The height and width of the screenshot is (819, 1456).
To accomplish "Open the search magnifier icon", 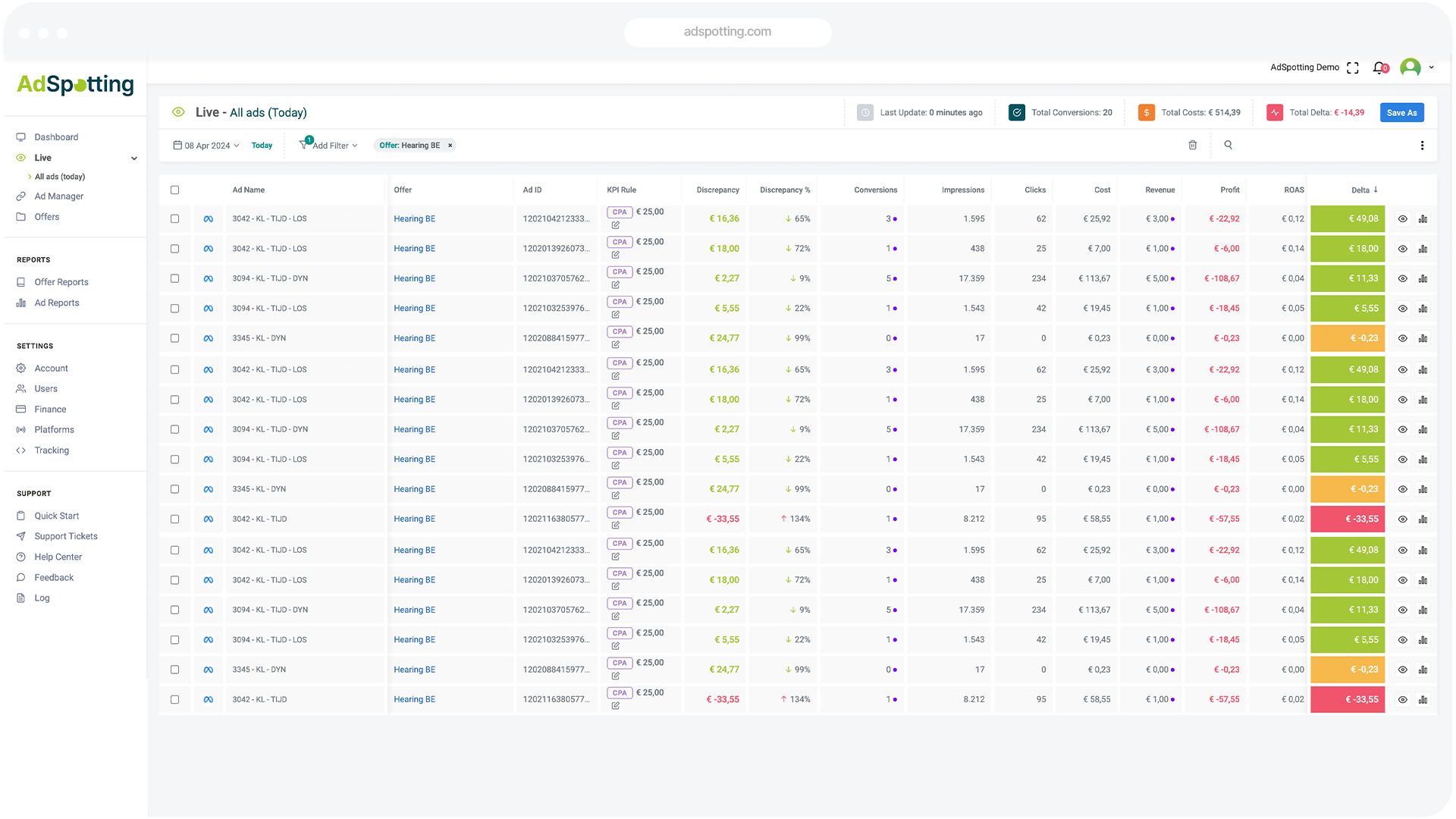I will pyautogui.click(x=1228, y=145).
